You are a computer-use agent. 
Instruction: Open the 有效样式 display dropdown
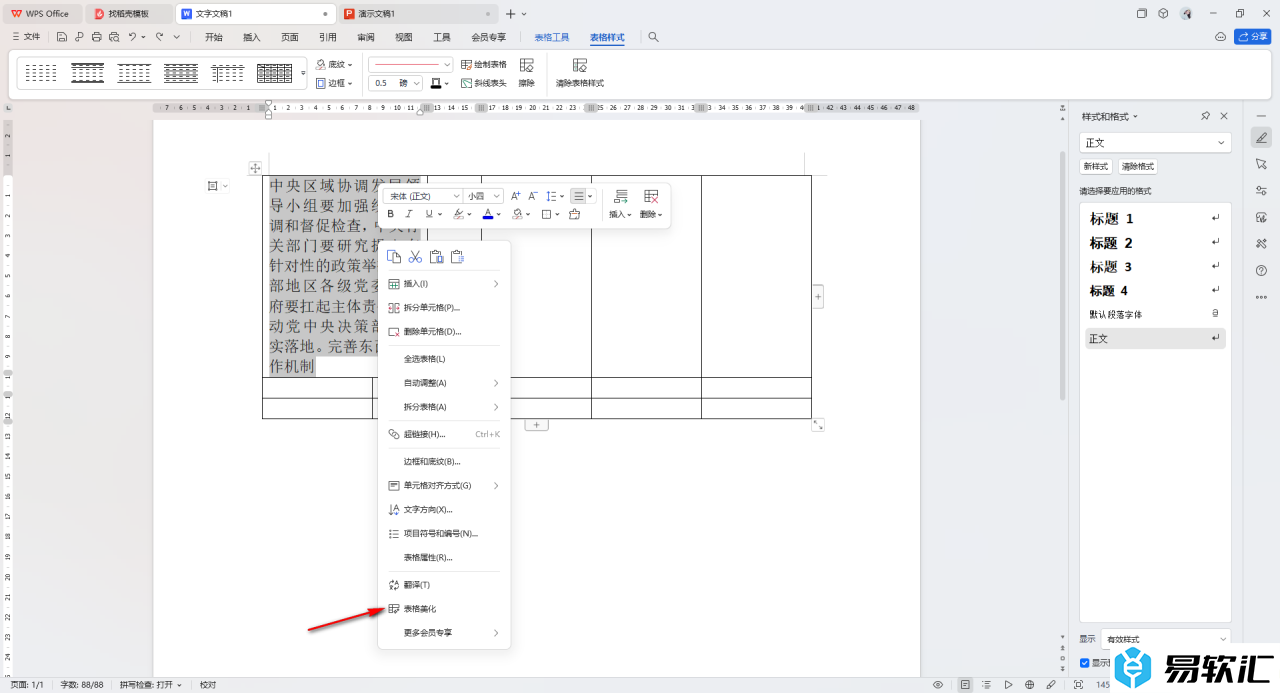pyautogui.click(x=1166, y=639)
